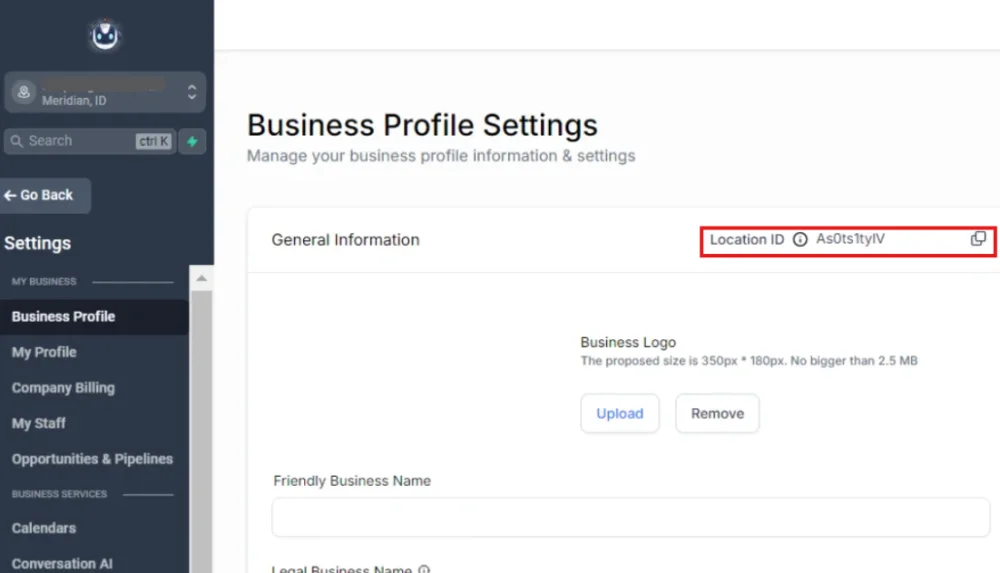Open My Profile settings
The height and width of the screenshot is (573, 1000).
pos(44,352)
